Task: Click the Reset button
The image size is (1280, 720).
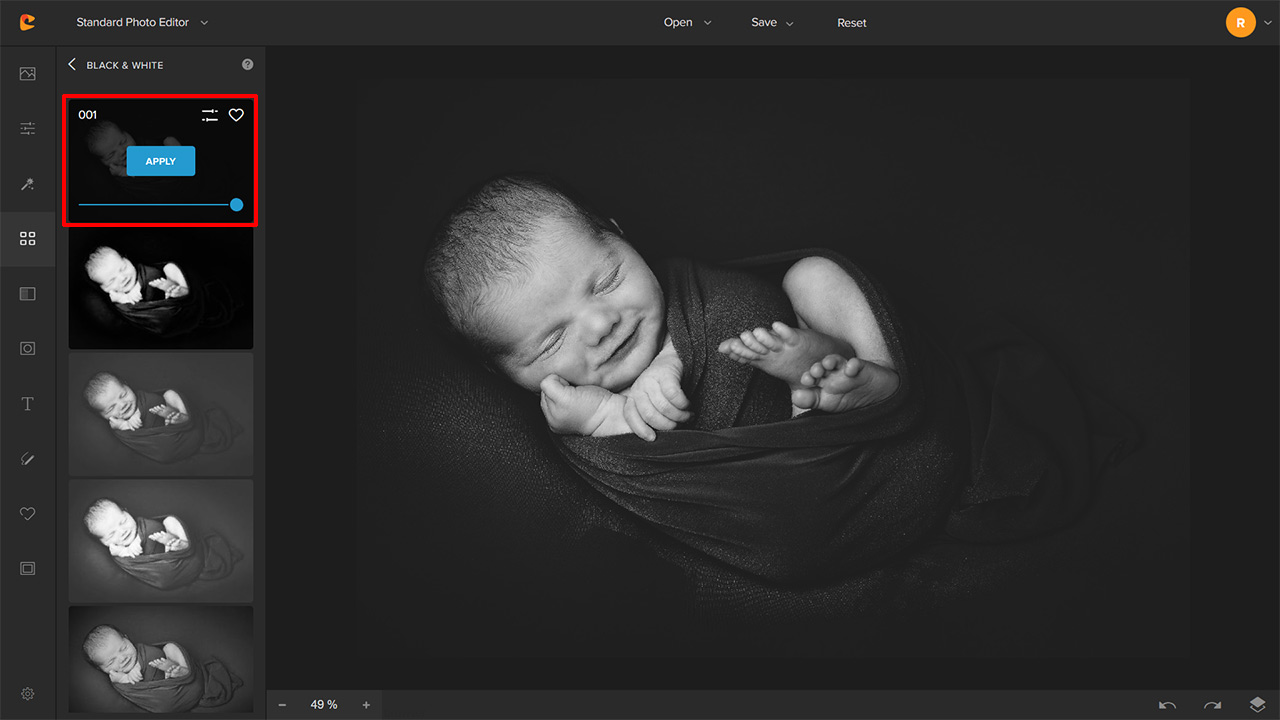Action: pyautogui.click(x=852, y=22)
